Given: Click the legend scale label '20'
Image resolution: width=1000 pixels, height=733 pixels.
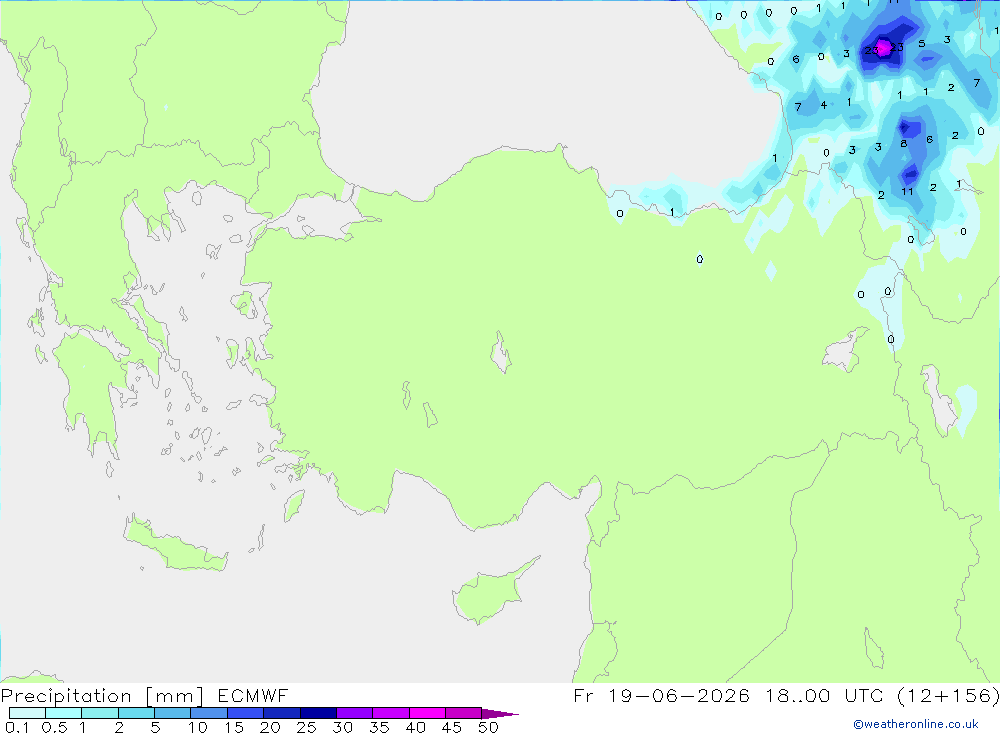Looking at the screenshot, I should coord(270,727).
